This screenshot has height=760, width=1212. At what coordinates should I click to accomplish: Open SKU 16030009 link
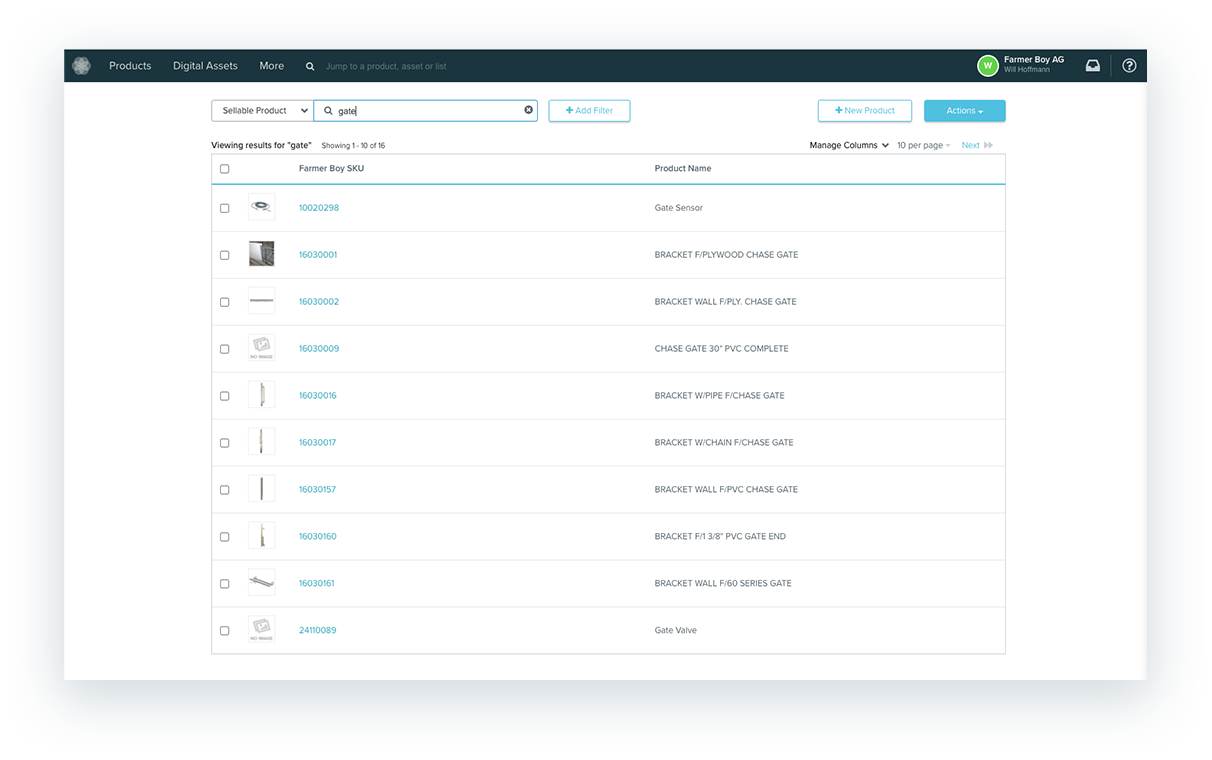[x=318, y=348]
